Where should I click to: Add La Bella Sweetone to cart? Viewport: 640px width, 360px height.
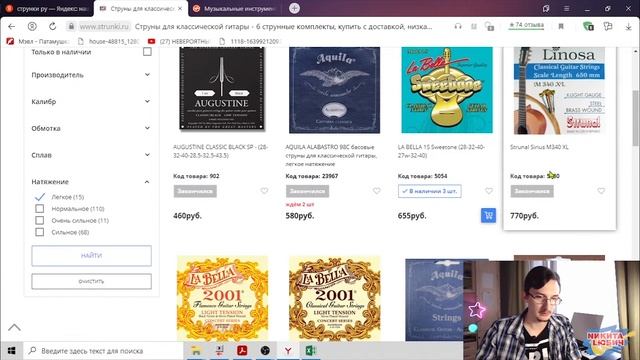point(488,215)
